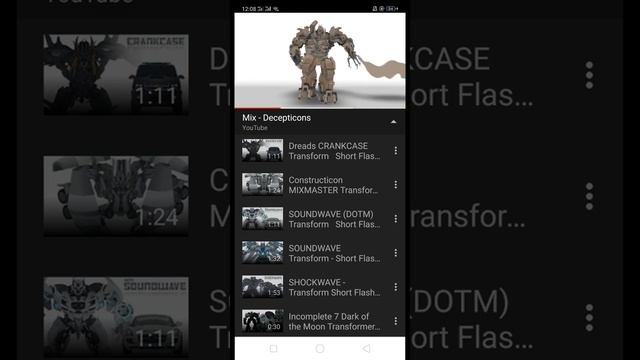This screenshot has height=360, width=640.
Task: Collapse the Mix - Decepticons playlist panel
Action: point(393,122)
